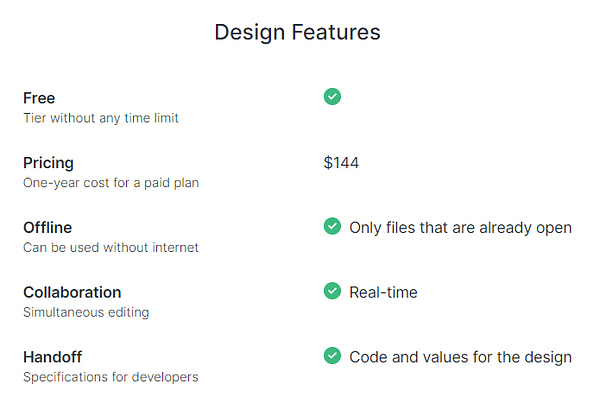This screenshot has height=408, width=600.
Task: Click 'One-year cost for a paid plan' description
Action: click(x=111, y=183)
